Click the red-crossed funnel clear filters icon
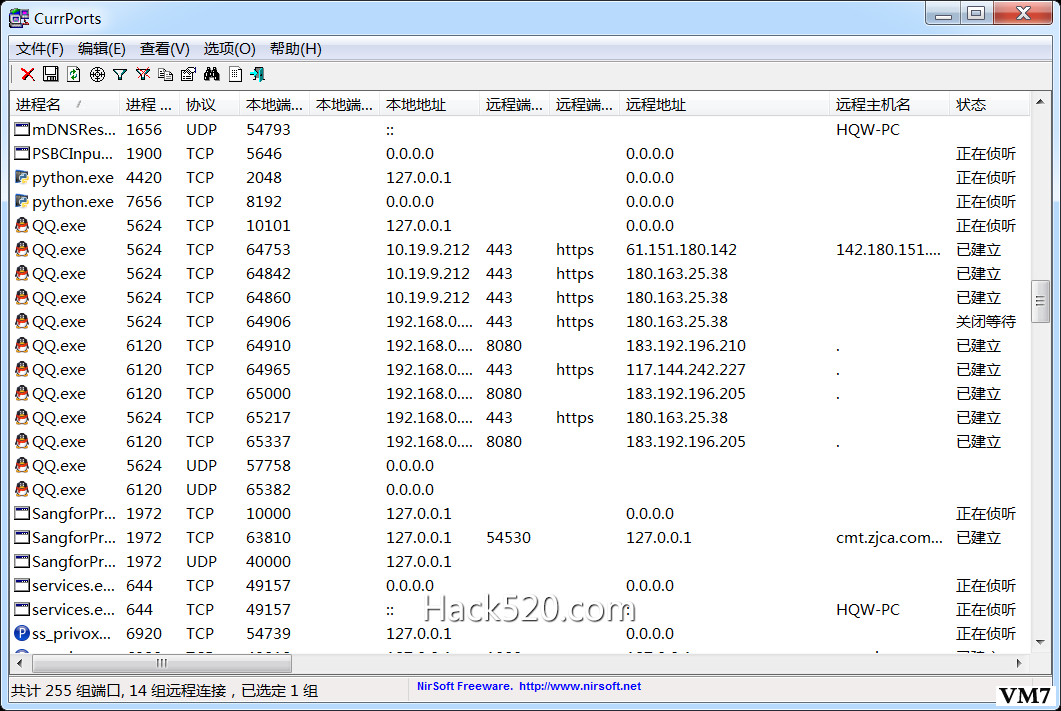 143,74
